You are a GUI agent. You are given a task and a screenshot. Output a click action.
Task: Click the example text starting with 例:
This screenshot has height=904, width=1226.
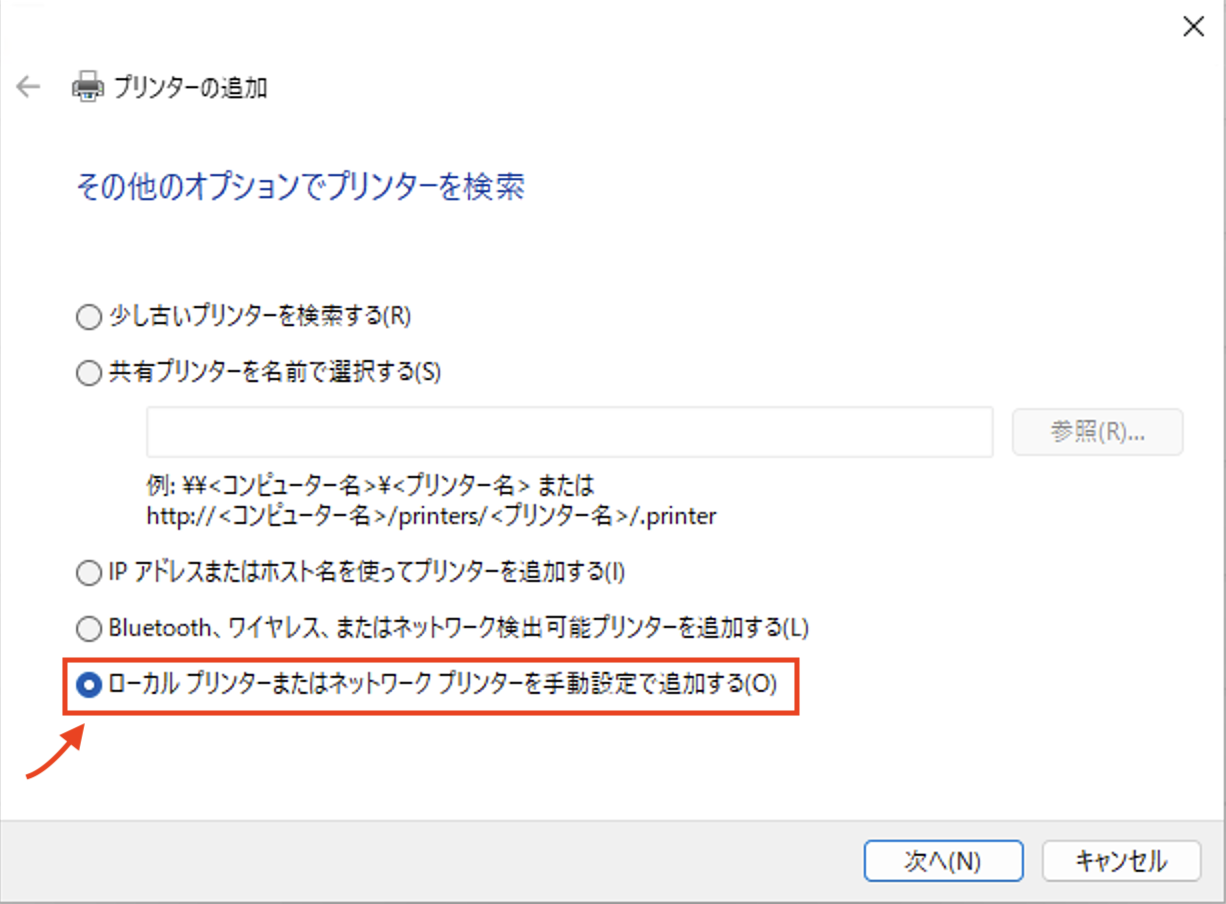370,487
